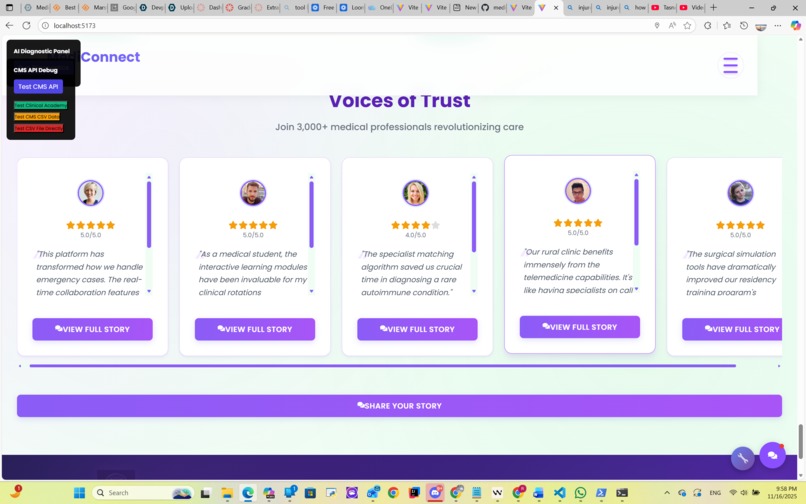
Task: Open the browser favorites list icon
Action: pos(726,25)
